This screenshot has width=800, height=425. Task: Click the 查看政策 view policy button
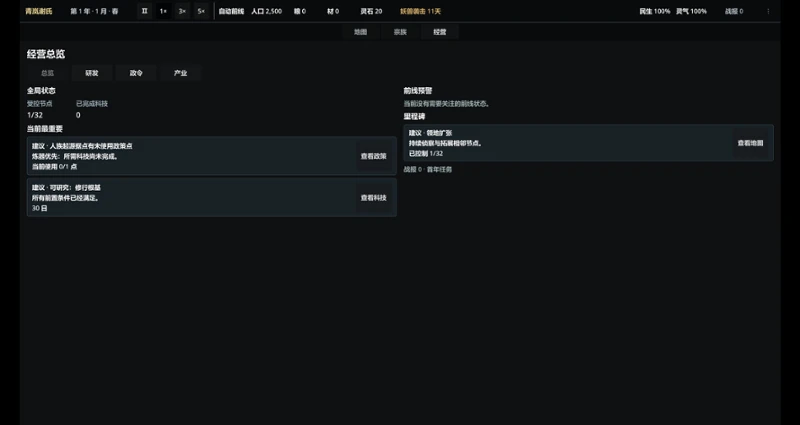click(373, 156)
